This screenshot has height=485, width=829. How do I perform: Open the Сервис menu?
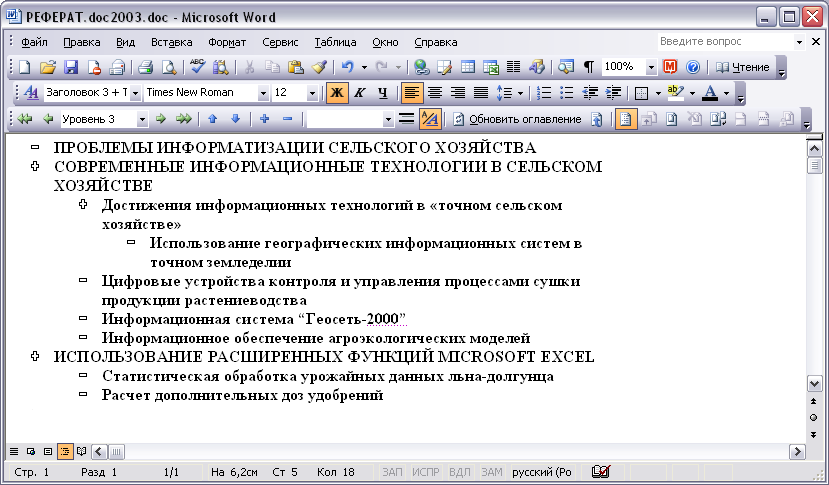(280, 42)
